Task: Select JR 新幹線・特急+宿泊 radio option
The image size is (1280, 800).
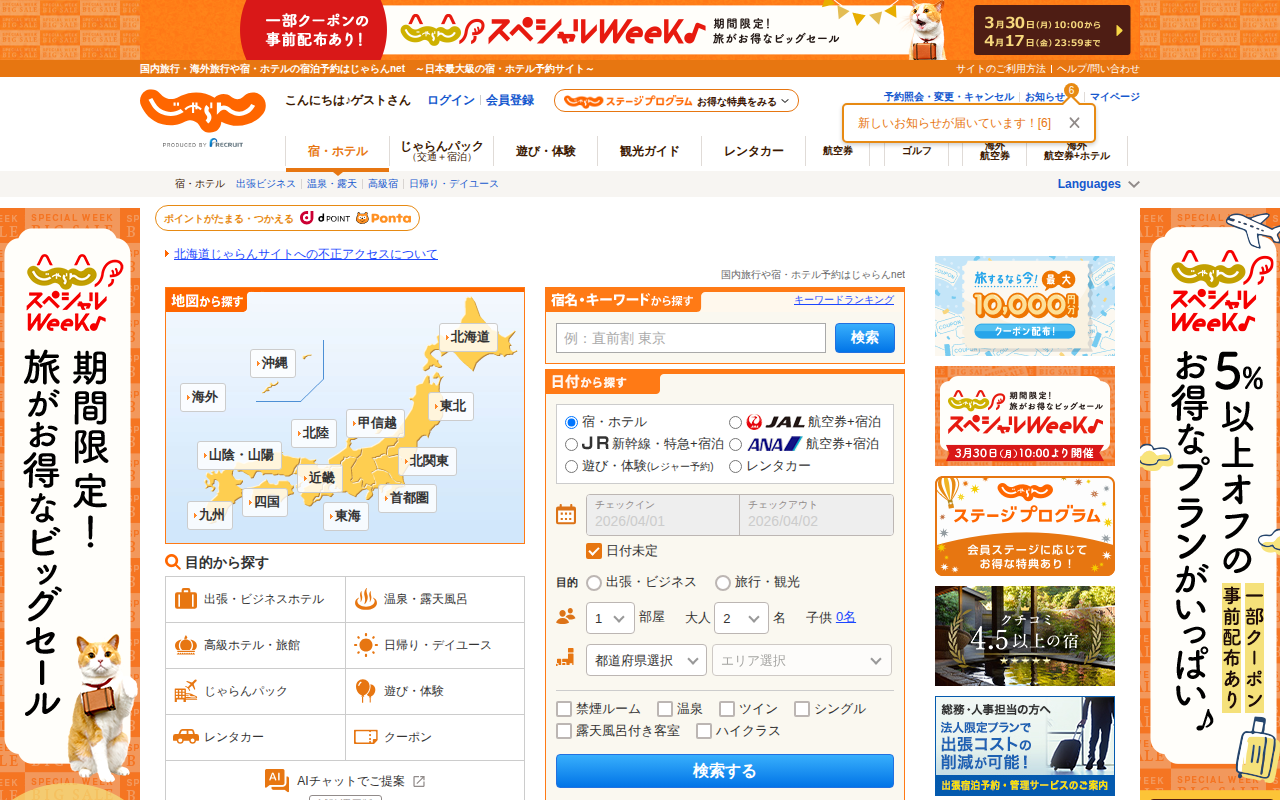Action: (572, 444)
